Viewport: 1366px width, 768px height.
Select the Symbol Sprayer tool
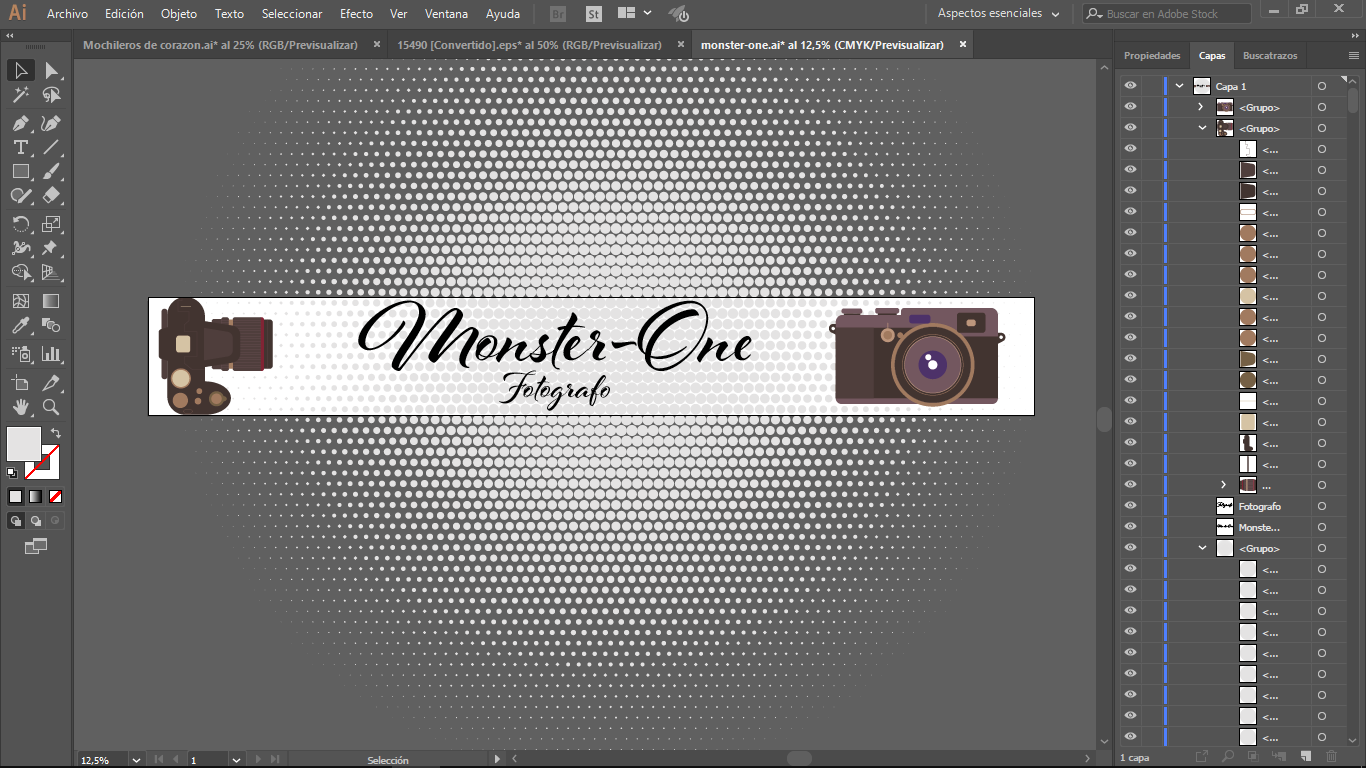20,353
